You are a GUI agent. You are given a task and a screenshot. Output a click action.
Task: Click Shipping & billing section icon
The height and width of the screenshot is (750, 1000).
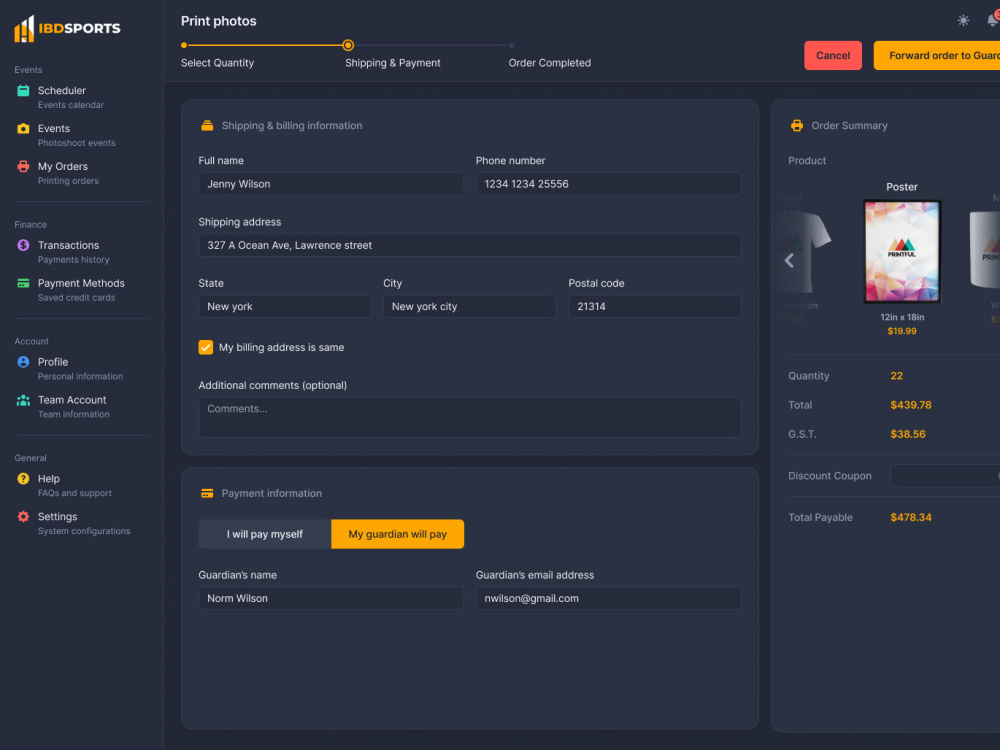point(207,126)
